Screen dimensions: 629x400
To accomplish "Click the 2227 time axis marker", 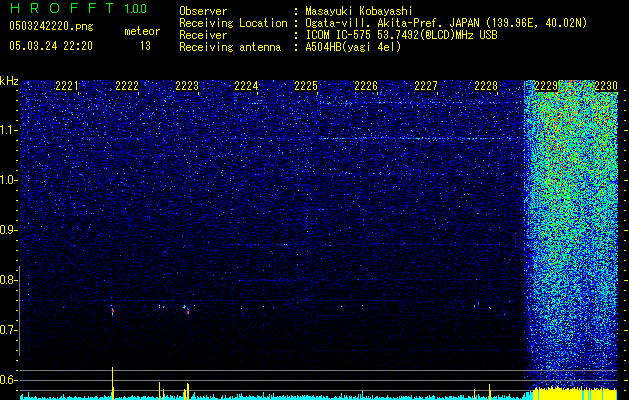I will 426,86.
